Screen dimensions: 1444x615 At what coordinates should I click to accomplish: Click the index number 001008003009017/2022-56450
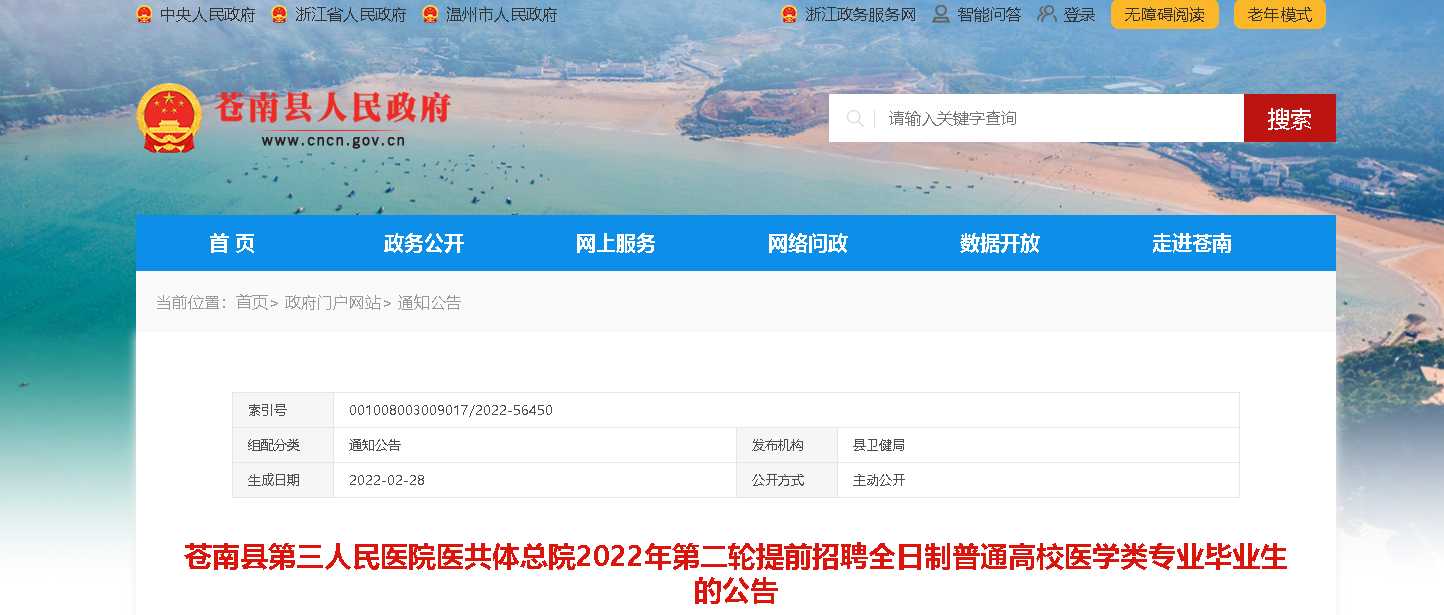451,410
